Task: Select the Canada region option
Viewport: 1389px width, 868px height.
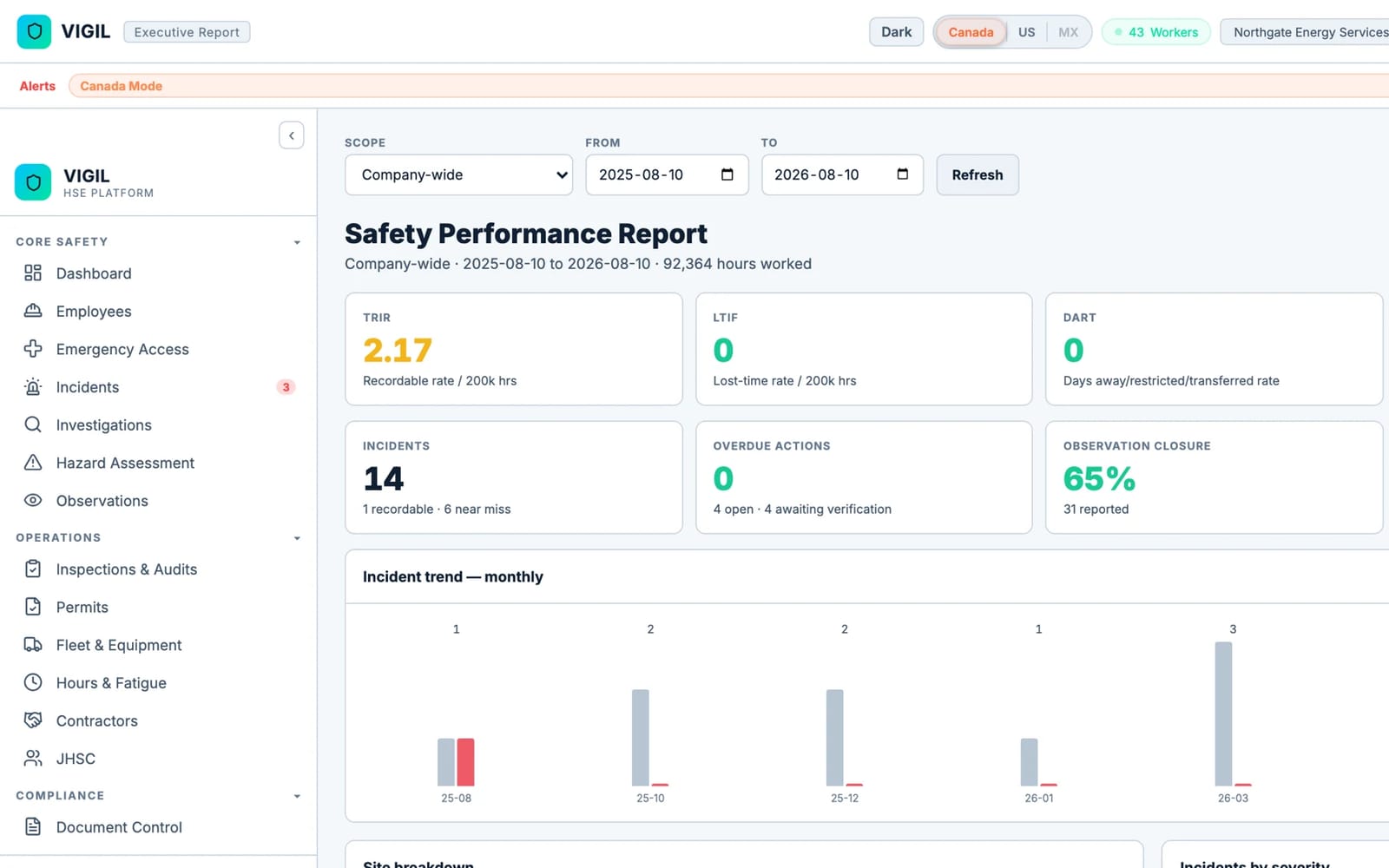Action: [x=971, y=32]
